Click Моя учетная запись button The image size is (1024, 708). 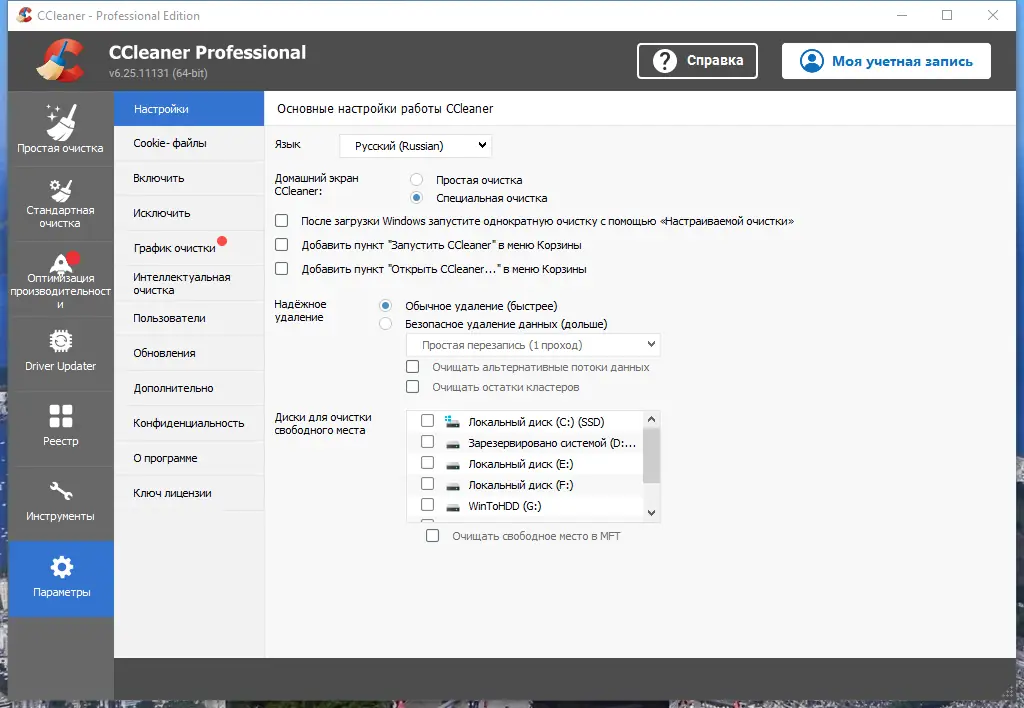[886, 61]
